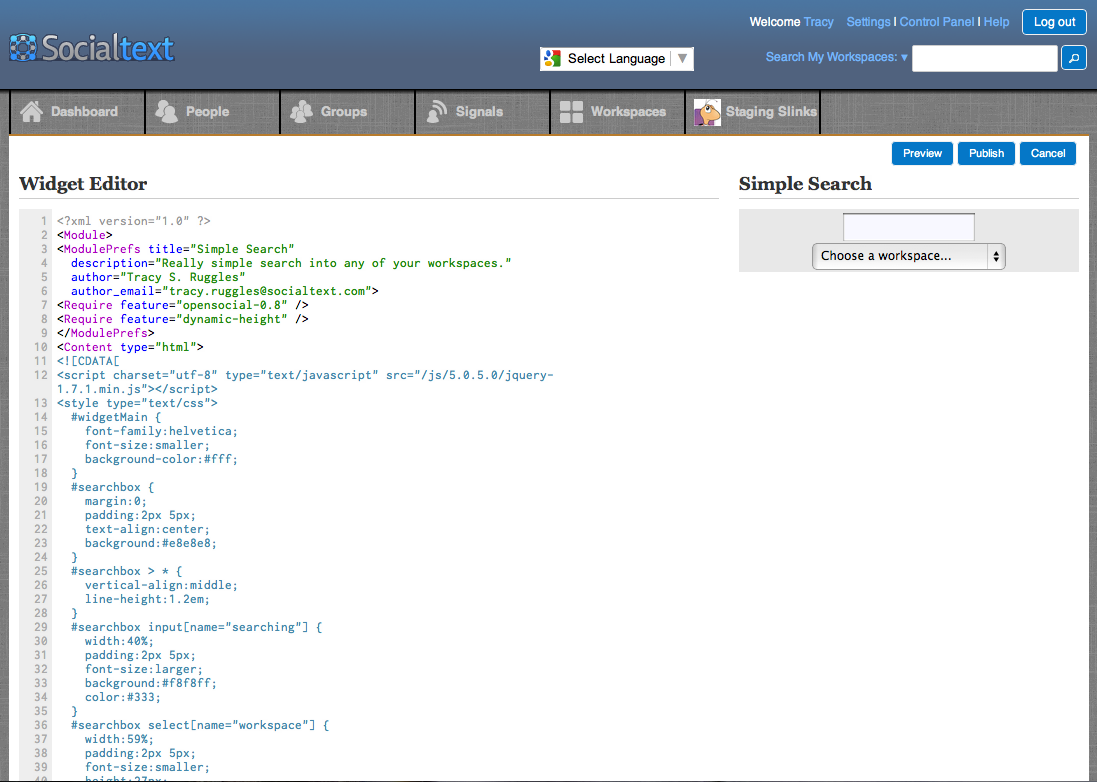
Task: Click the Preview button
Action: coord(922,153)
